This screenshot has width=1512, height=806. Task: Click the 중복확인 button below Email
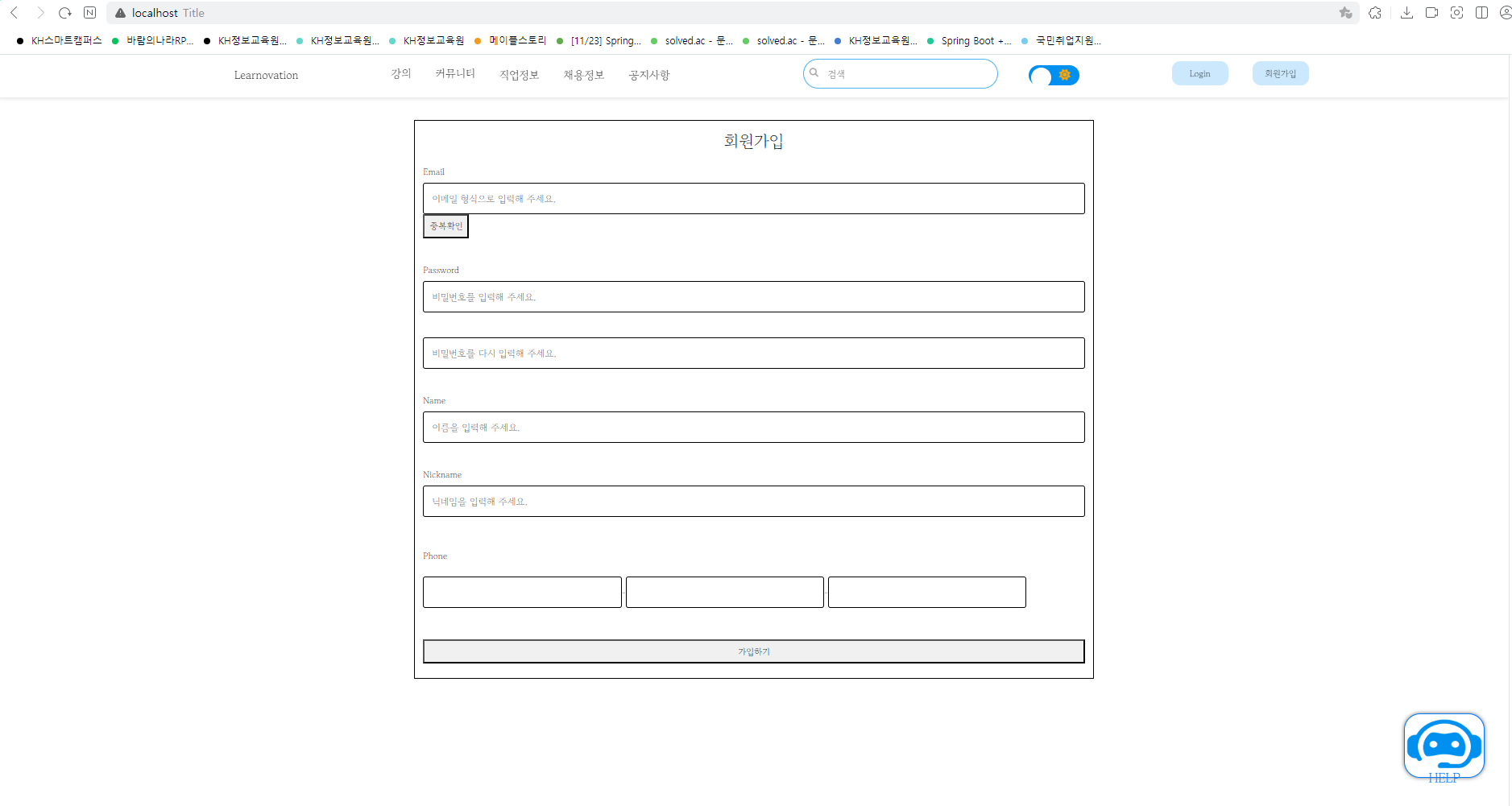click(445, 225)
